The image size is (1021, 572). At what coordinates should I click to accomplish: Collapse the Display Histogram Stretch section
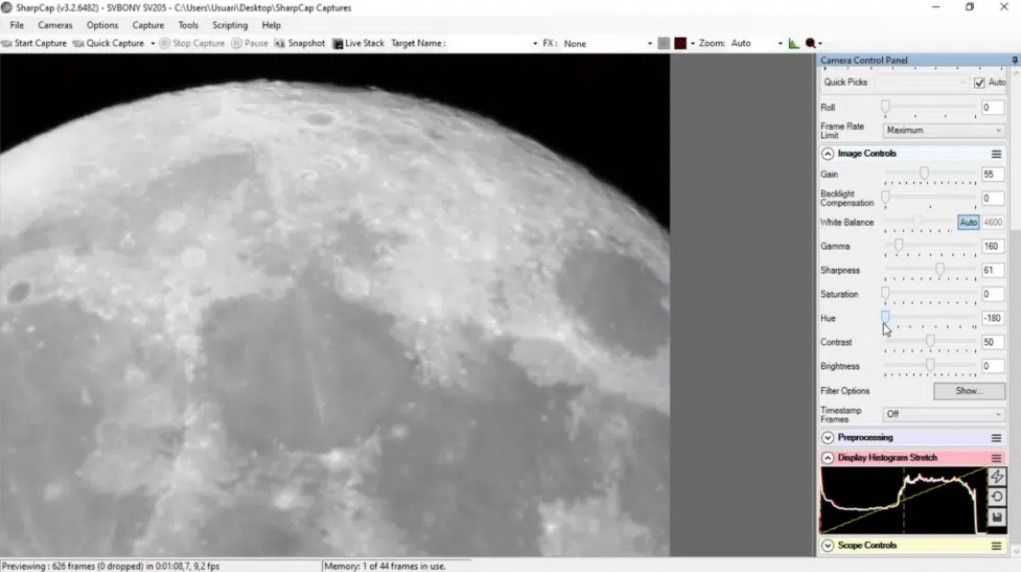click(x=827, y=458)
